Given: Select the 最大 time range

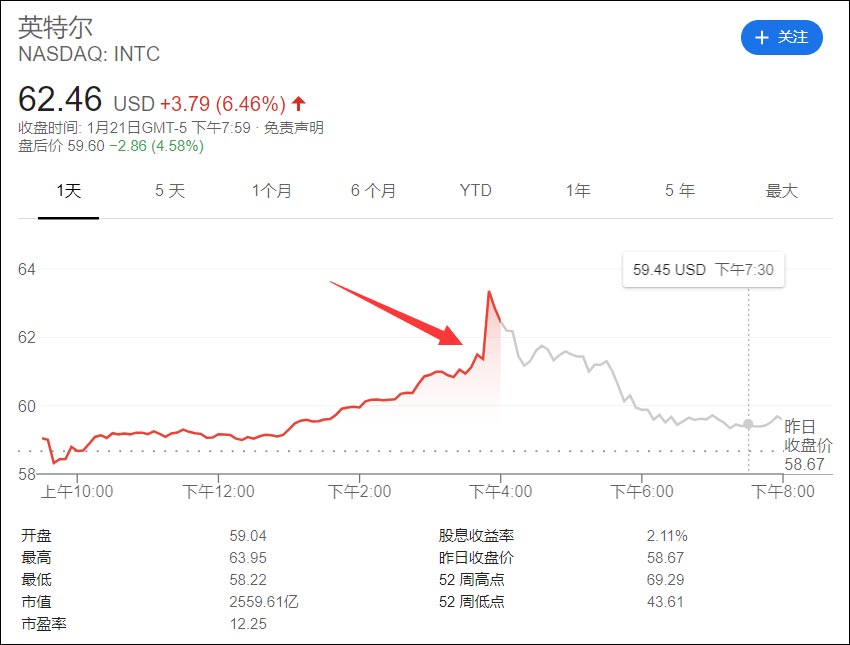Looking at the screenshot, I should click(782, 190).
